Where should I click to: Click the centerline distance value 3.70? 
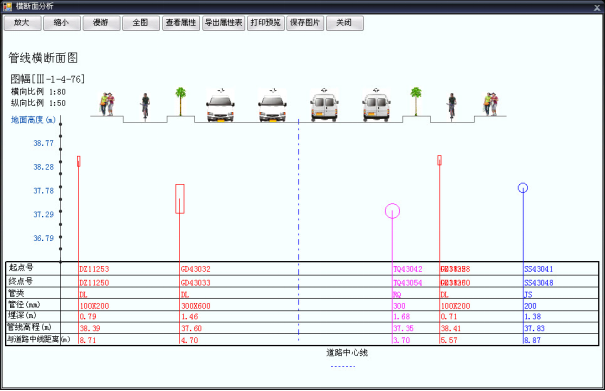pos(402,340)
